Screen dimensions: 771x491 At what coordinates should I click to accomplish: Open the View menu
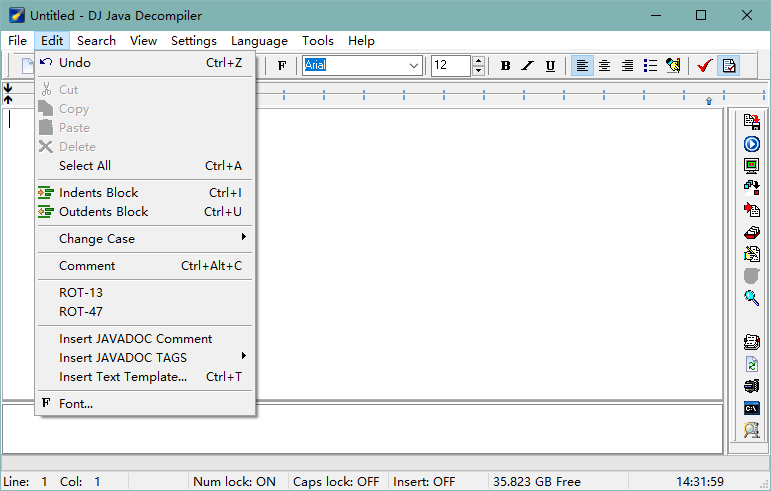tap(144, 41)
